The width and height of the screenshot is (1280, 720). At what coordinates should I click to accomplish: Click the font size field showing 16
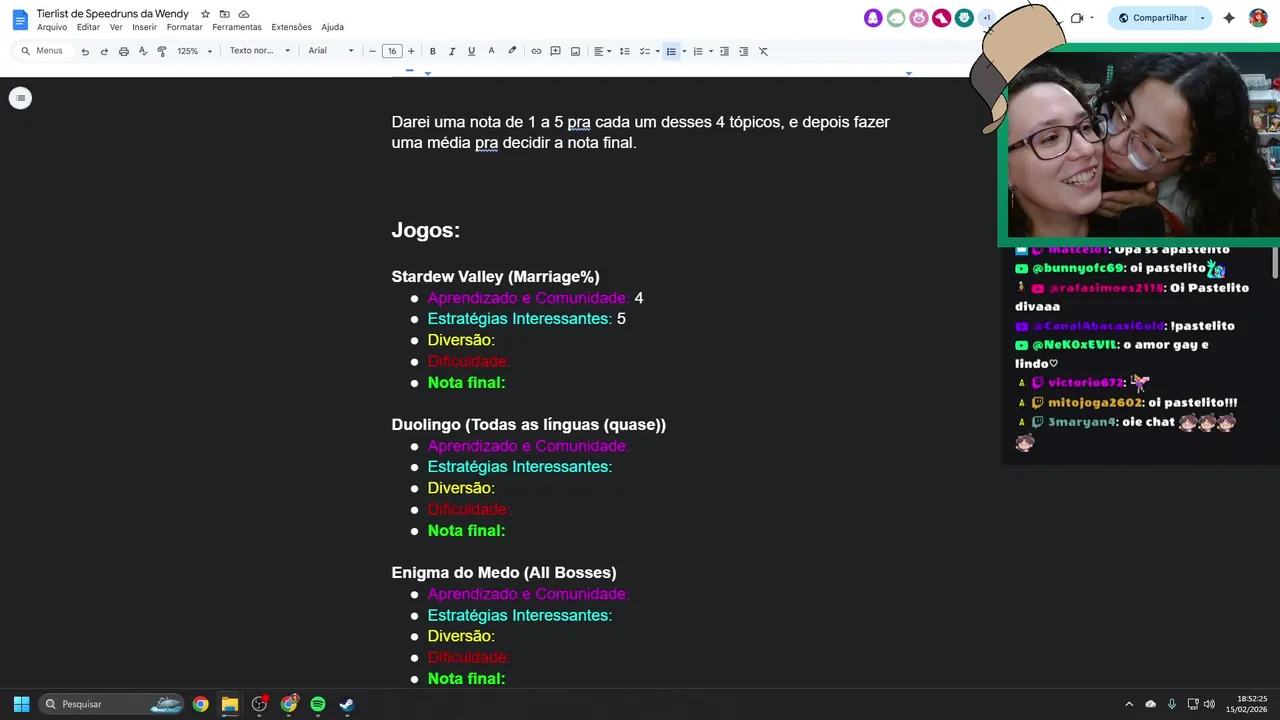click(x=392, y=51)
